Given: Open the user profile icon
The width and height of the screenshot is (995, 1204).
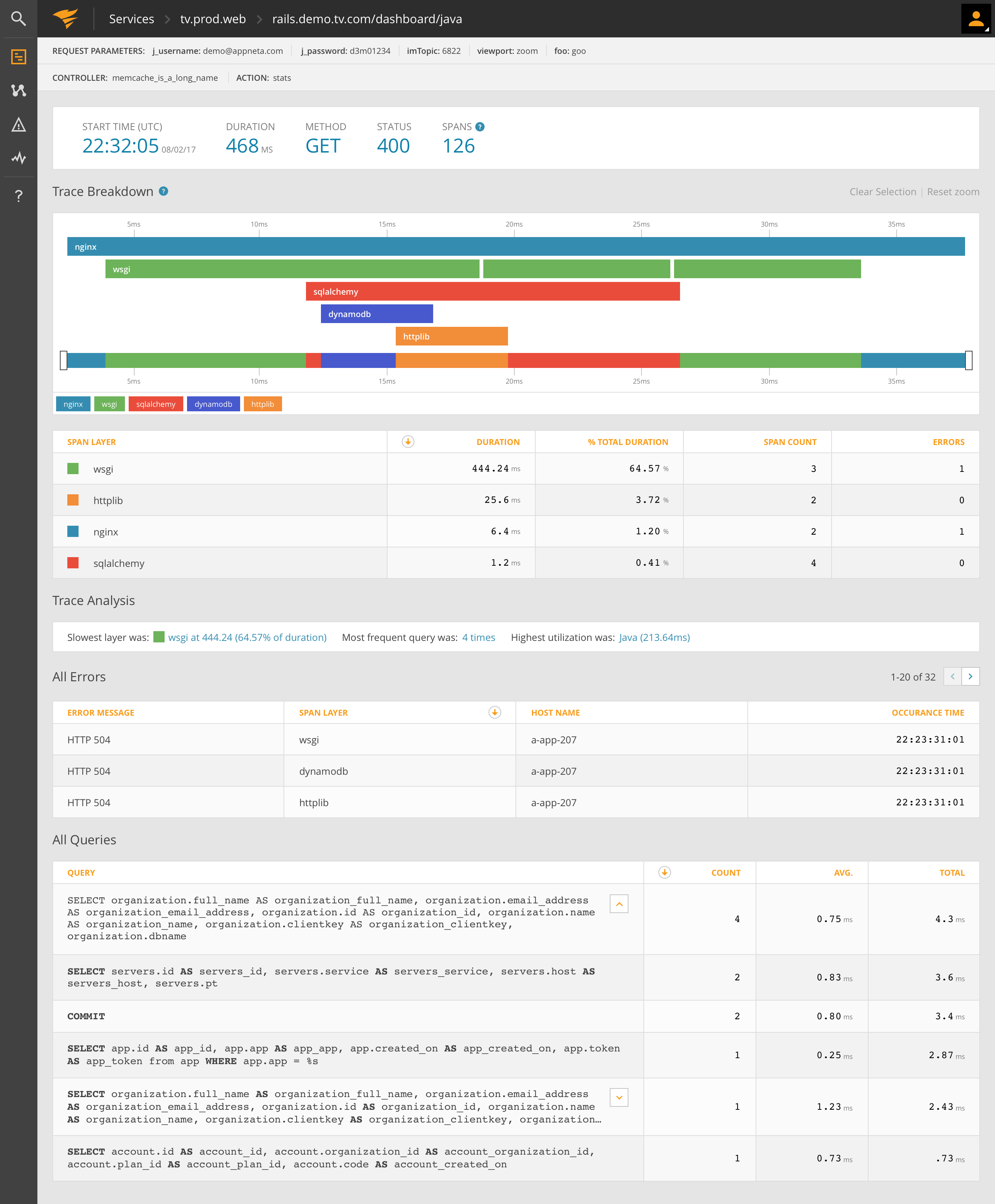Looking at the screenshot, I should coord(976,19).
